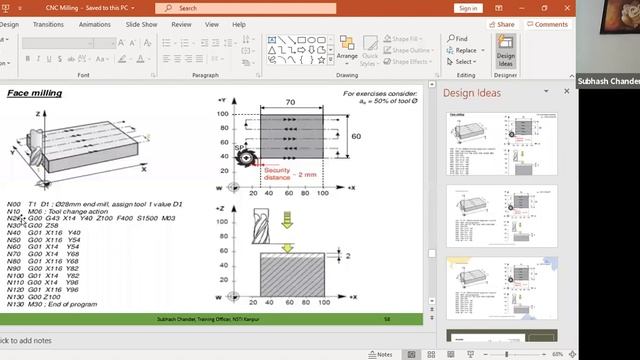Open the View tab
Screen dimensions: 640x360
(x=212, y=24)
